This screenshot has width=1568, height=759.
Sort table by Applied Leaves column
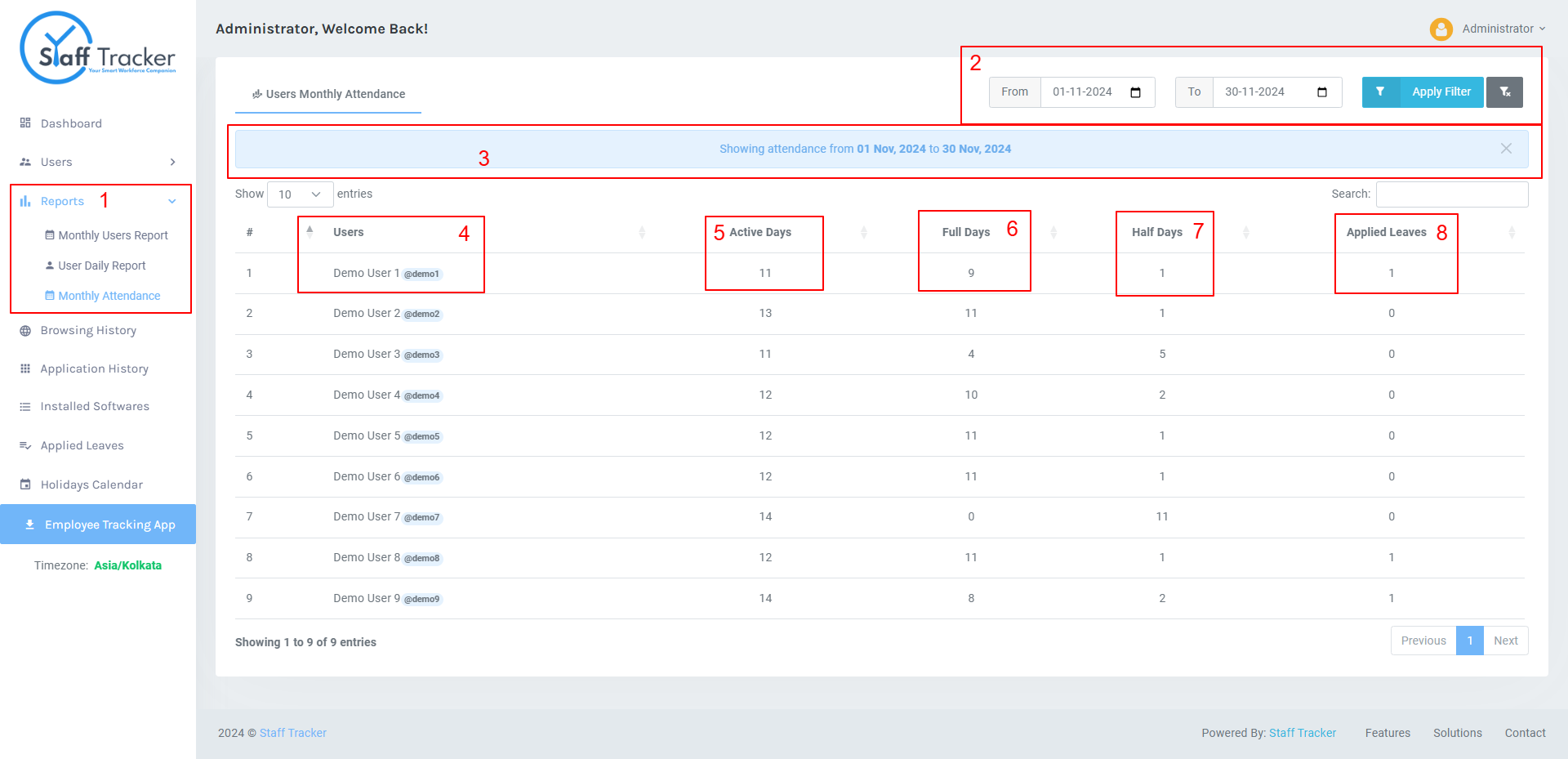pyautogui.click(x=1512, y=233)
